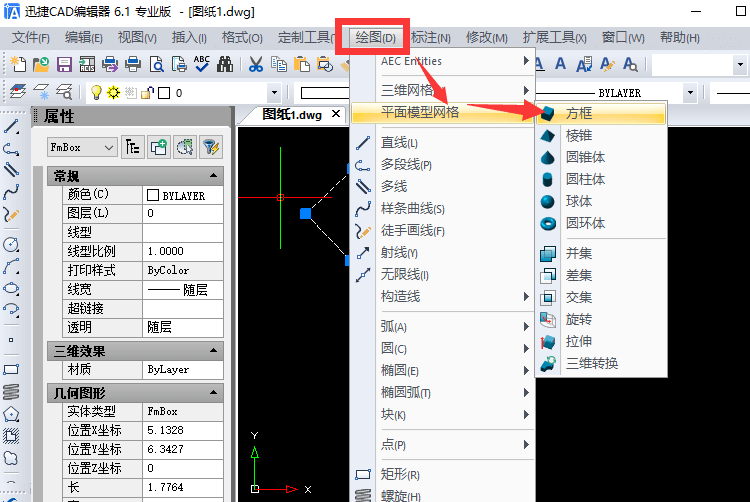The image size is (750, 502).
Task: Click the Print Preview icon
Action: (x=155, y=65)
